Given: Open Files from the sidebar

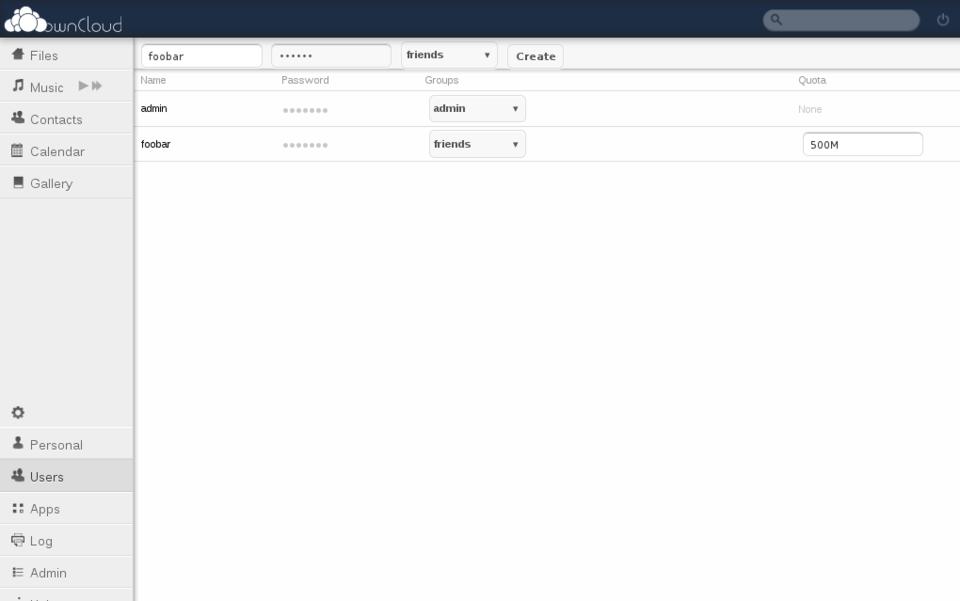Looking at the screenshot, I should click(44, 55).
